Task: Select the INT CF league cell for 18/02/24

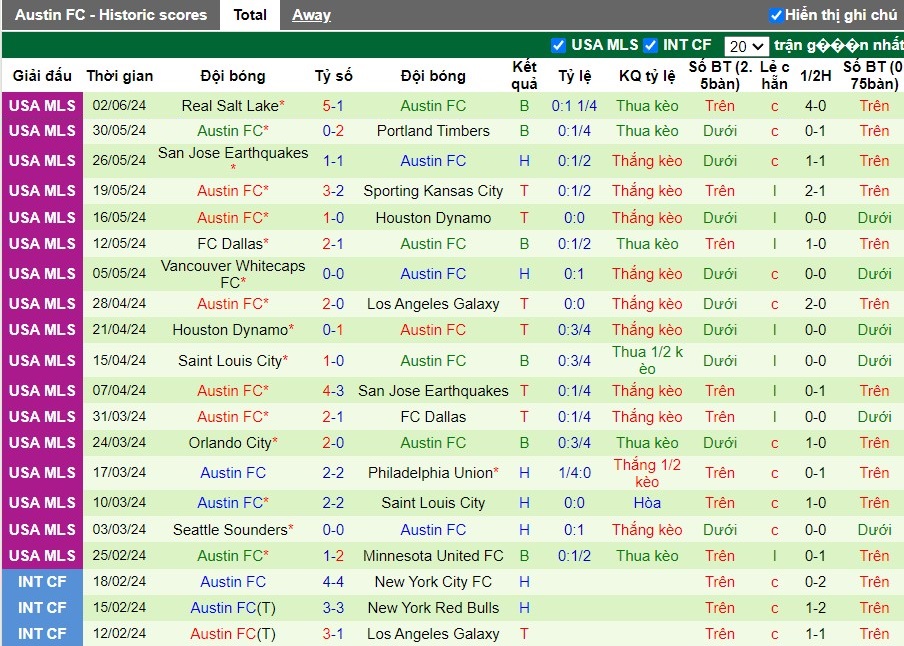Action: tap(42, 582)
